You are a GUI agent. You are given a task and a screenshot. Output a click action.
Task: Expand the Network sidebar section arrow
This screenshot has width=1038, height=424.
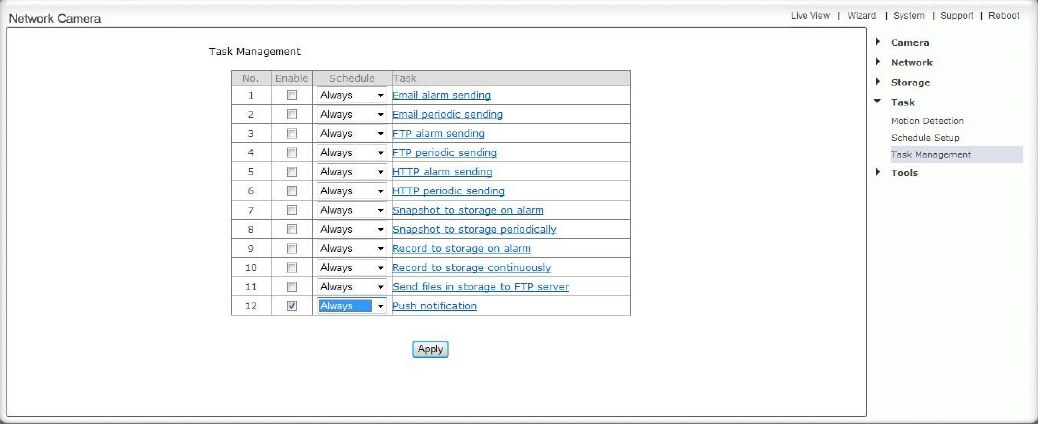tap(878, 62)
